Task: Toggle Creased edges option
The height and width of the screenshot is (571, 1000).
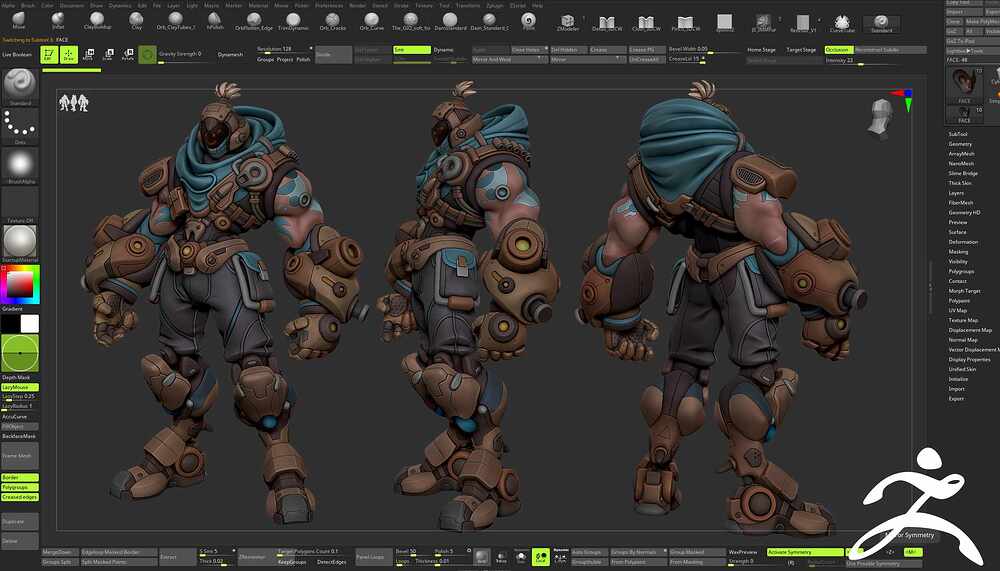Action: (20, 496)
